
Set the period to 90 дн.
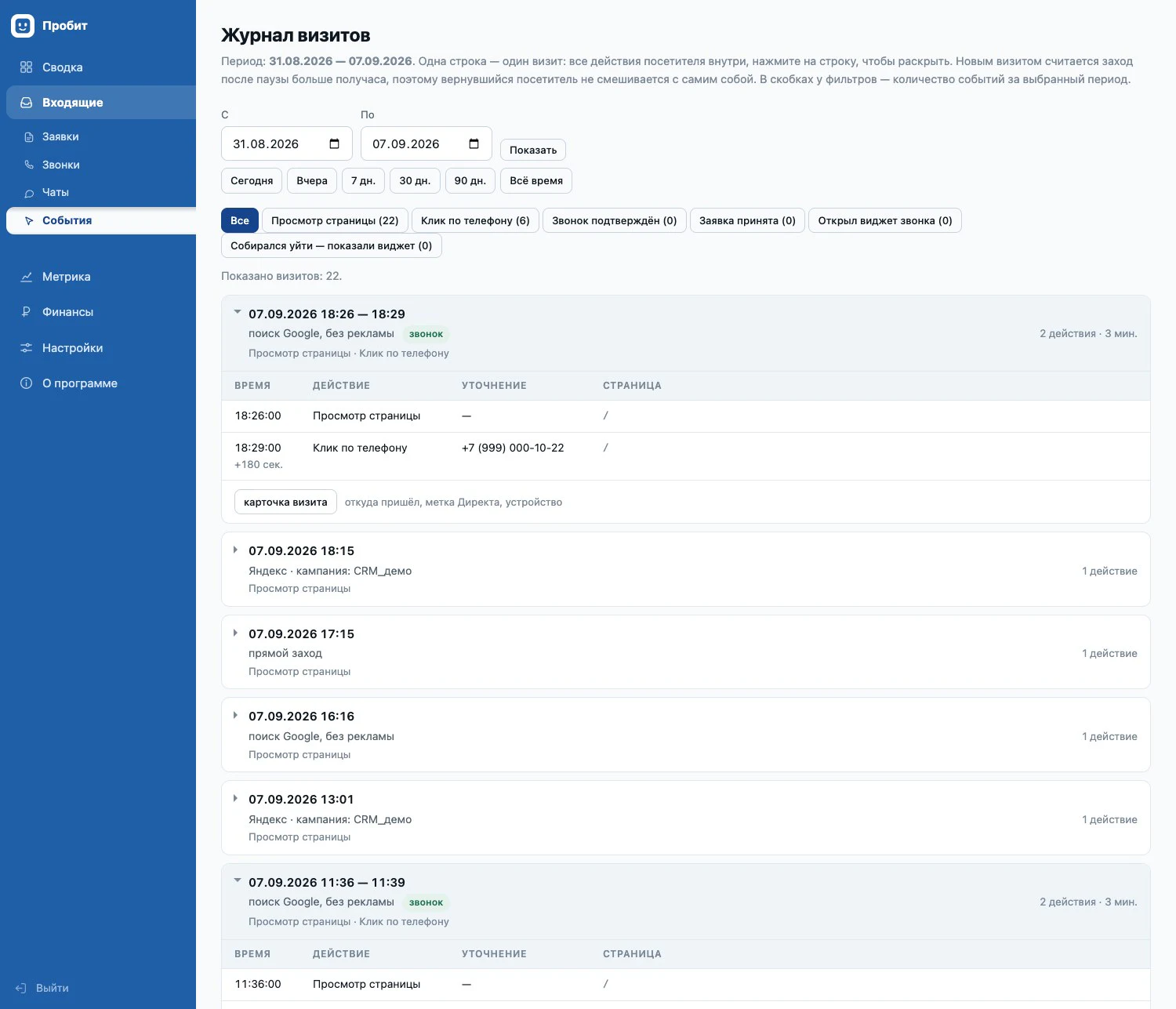point(470,180)
